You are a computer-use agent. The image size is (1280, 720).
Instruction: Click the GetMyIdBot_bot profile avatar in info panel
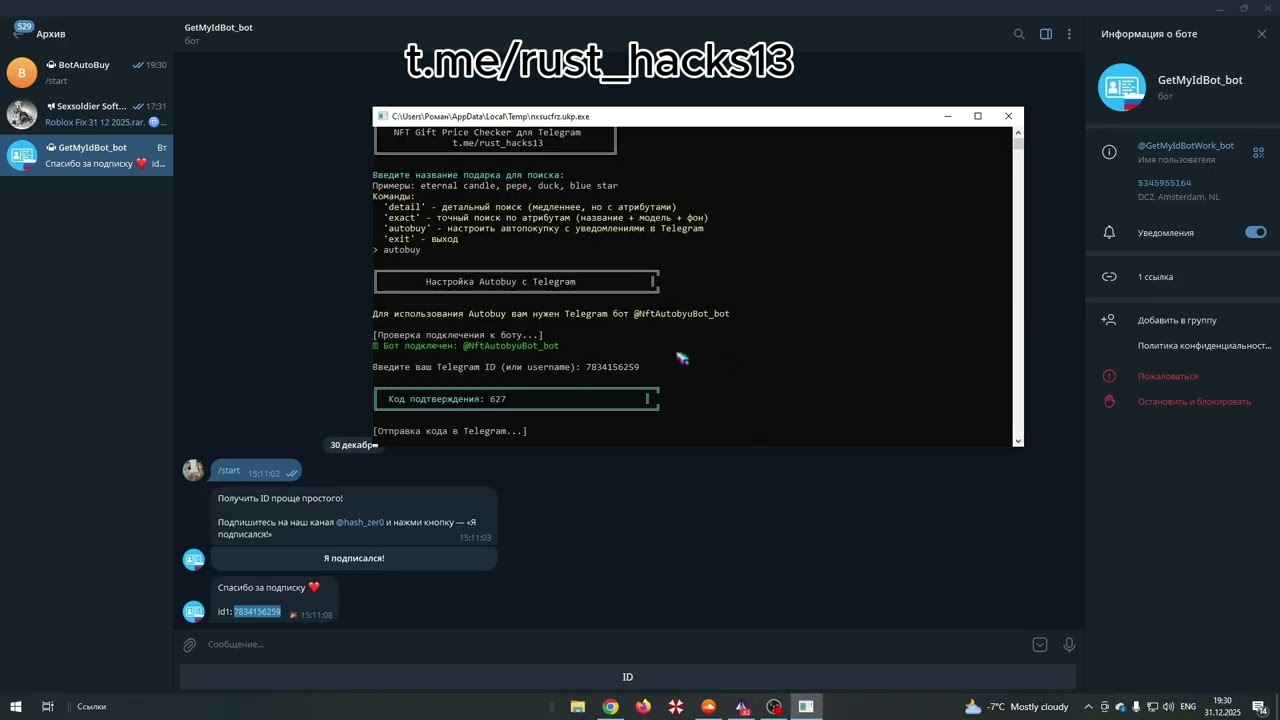1122,87
